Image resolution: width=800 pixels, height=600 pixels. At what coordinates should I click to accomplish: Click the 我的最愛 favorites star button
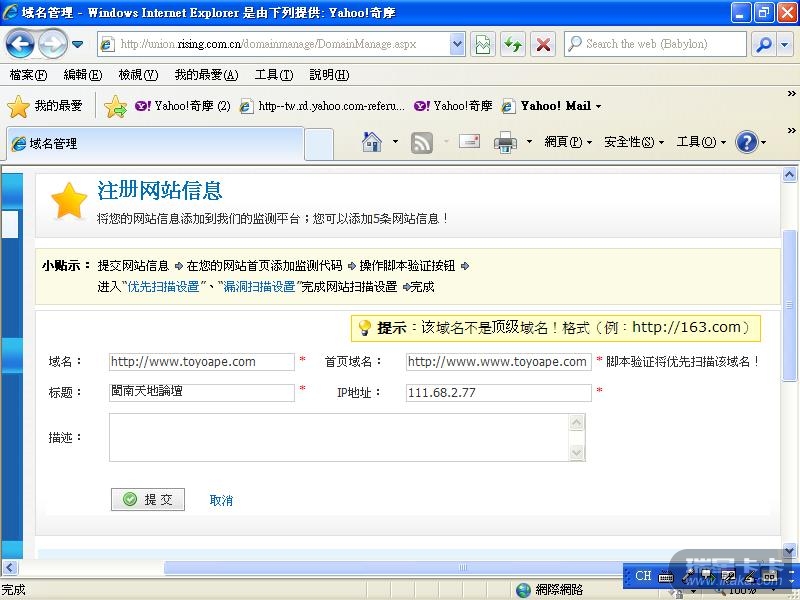45,106
